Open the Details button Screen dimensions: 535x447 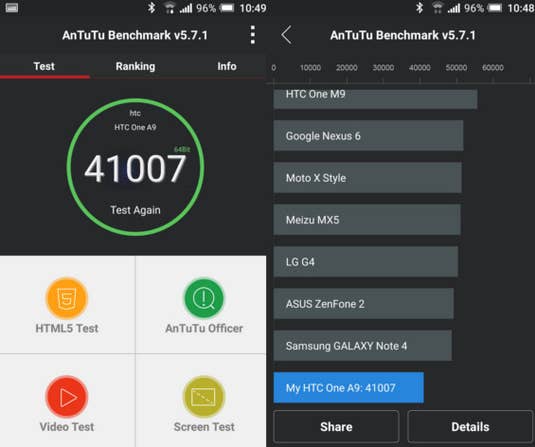click(470, 427)
